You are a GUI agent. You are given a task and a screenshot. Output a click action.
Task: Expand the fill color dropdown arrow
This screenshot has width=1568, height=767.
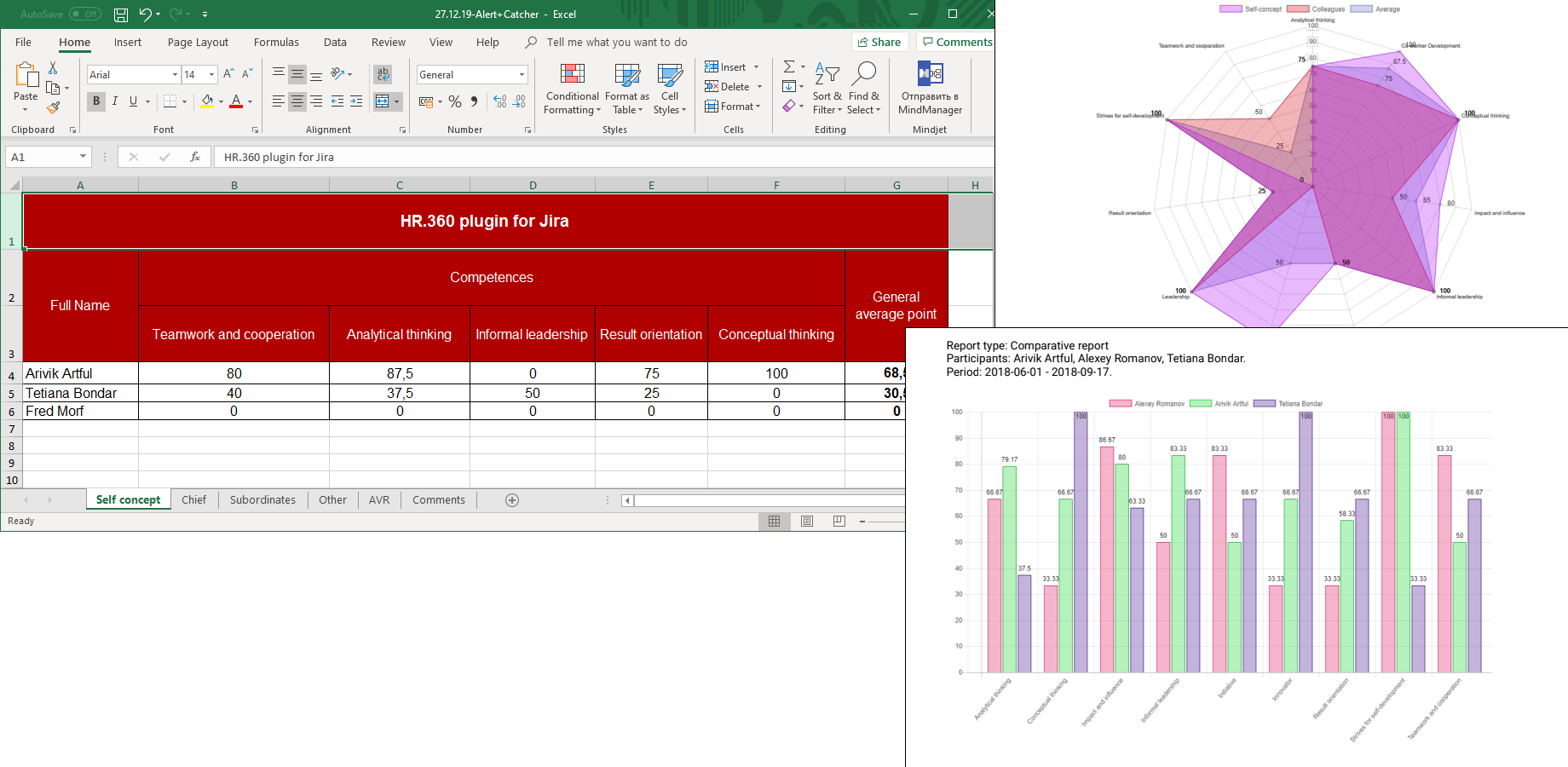coord(221,101)
